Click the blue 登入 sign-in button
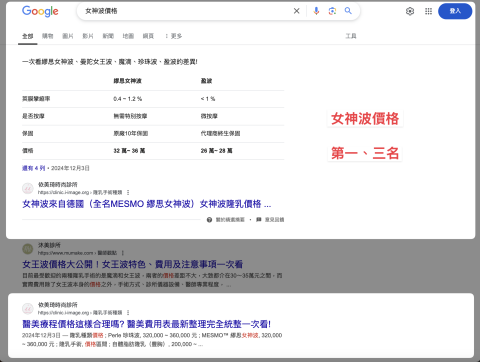The image size is (480, 362). (455, 11)
